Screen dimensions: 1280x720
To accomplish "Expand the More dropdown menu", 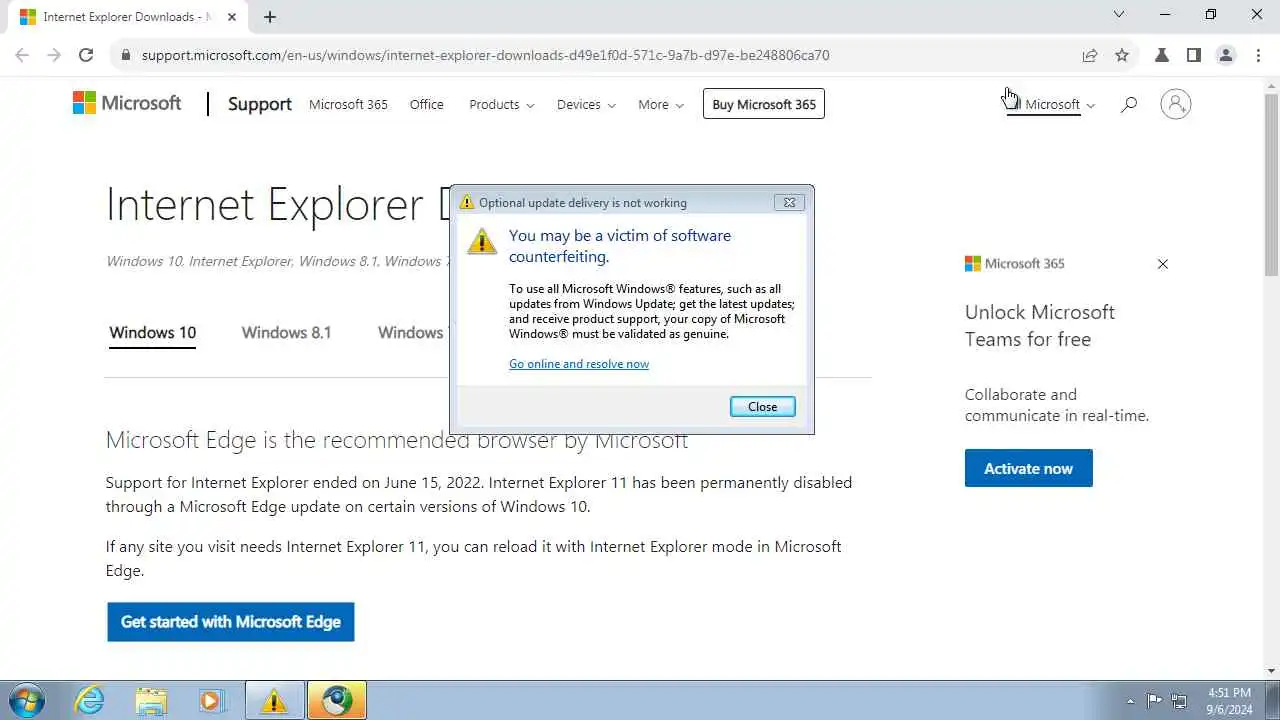I will click(x=661, y=104).
